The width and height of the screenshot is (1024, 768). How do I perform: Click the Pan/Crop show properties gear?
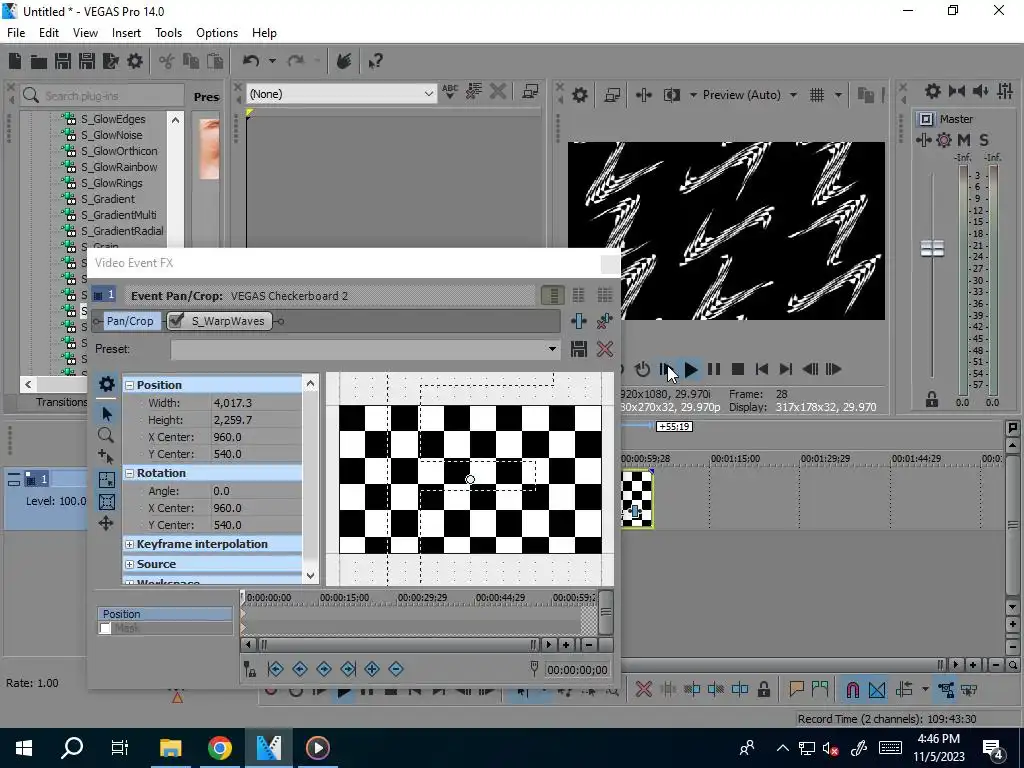(106, 384)
